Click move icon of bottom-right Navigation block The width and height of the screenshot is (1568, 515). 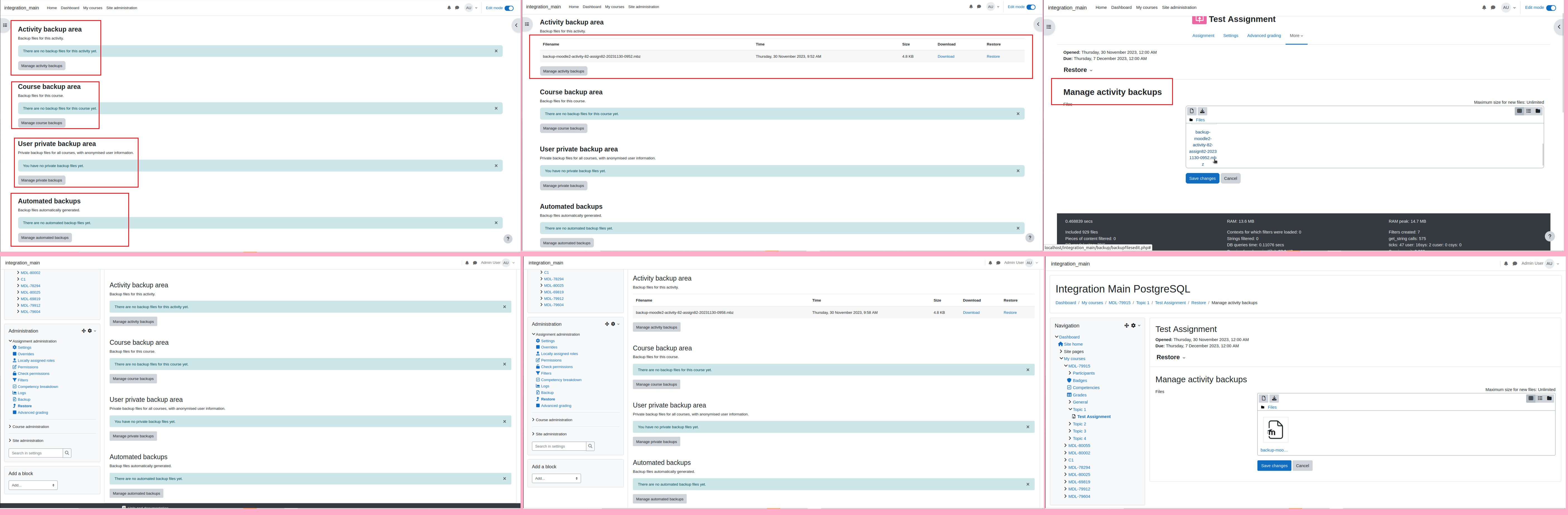(x=1126, y=326)
